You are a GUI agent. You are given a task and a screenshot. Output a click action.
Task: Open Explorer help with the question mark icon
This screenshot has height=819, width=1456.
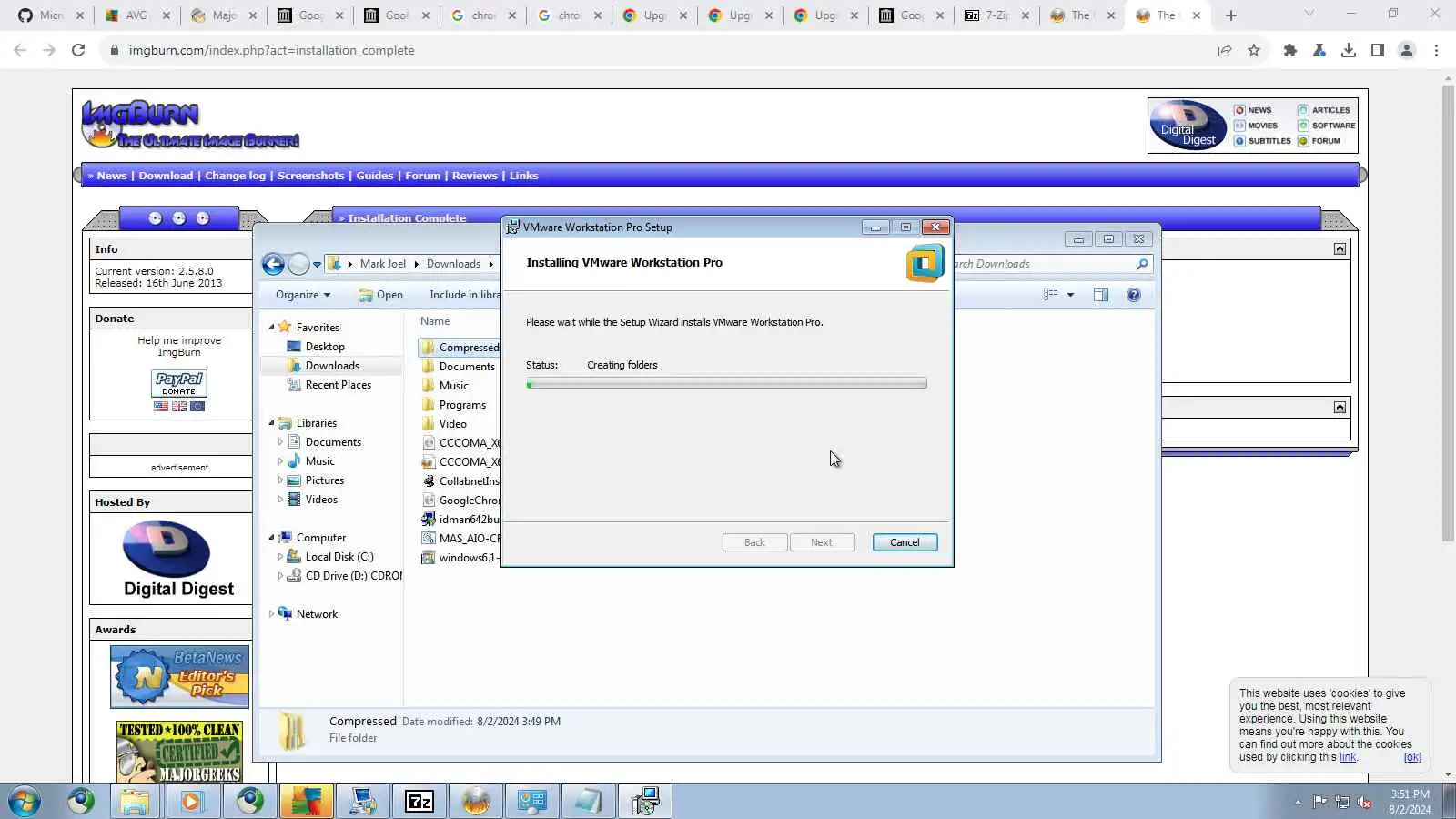click(x=1134, y=295)
